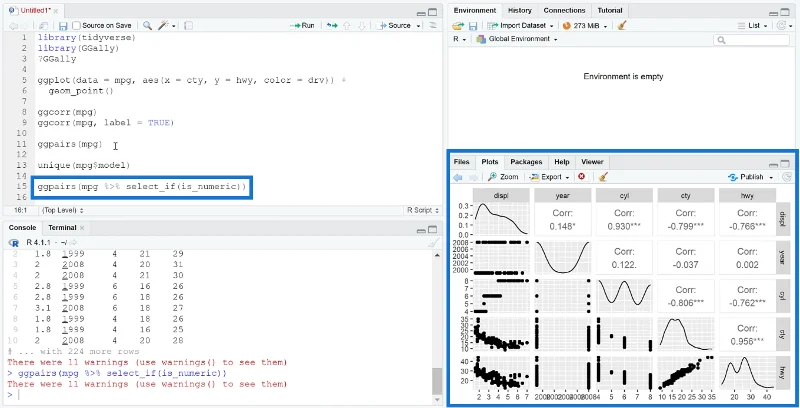
Task: Clear console with broom icon
Action: tap(433, 242)
